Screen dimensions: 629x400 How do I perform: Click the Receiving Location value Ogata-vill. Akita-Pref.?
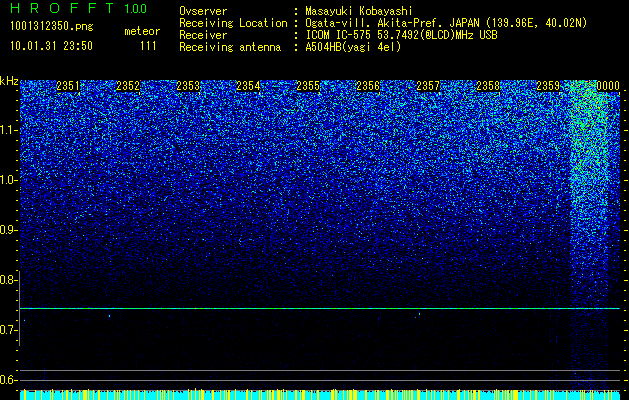[x=370, y=23]
